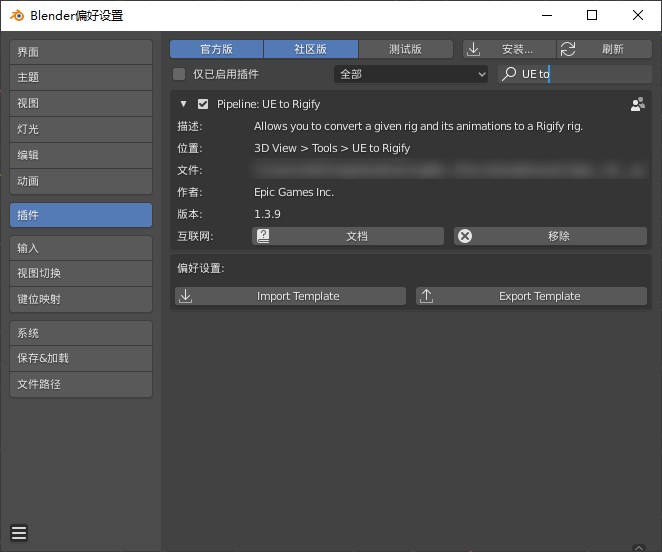Open the 编辑 preferences tab
Viewport: 662px width, 552px height.
click(81, 155)
